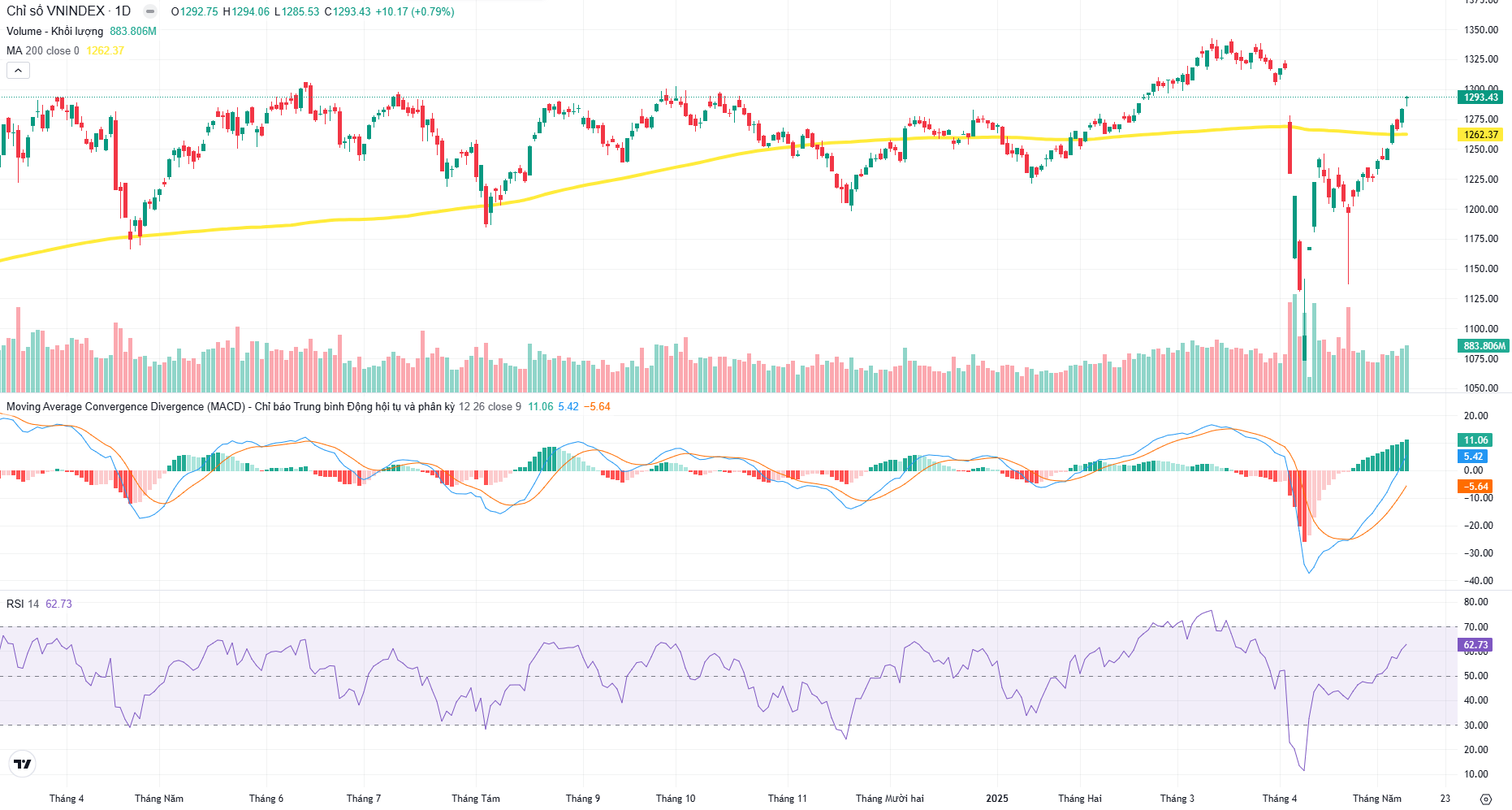This screenshot has width=1512, height=810.
Task: Click the 62.73 value in the RSI legend
Action: (58, 604)
